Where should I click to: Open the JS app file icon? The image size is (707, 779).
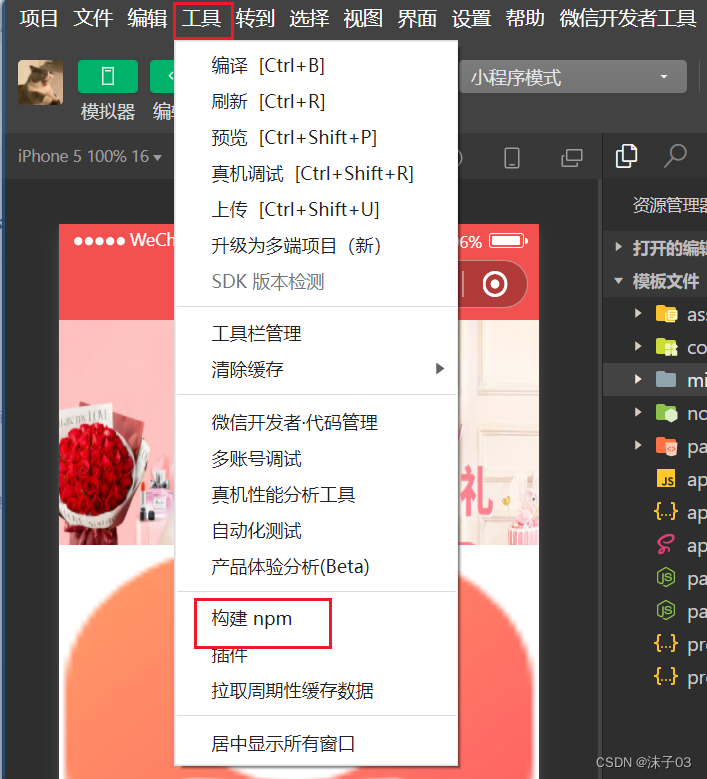pos(666,479)
